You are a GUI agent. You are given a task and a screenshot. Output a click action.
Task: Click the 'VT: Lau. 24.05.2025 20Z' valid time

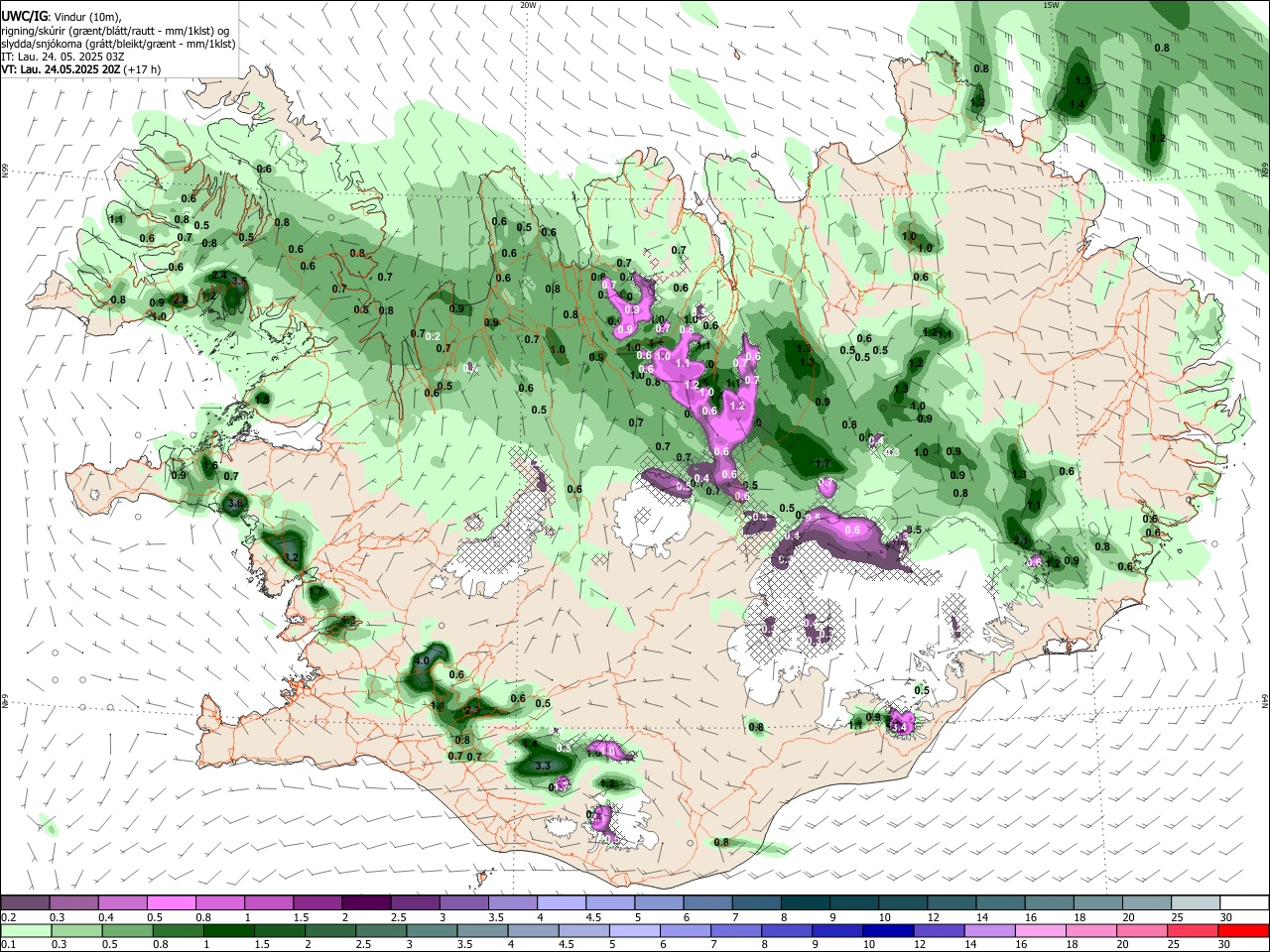[61, 69]
